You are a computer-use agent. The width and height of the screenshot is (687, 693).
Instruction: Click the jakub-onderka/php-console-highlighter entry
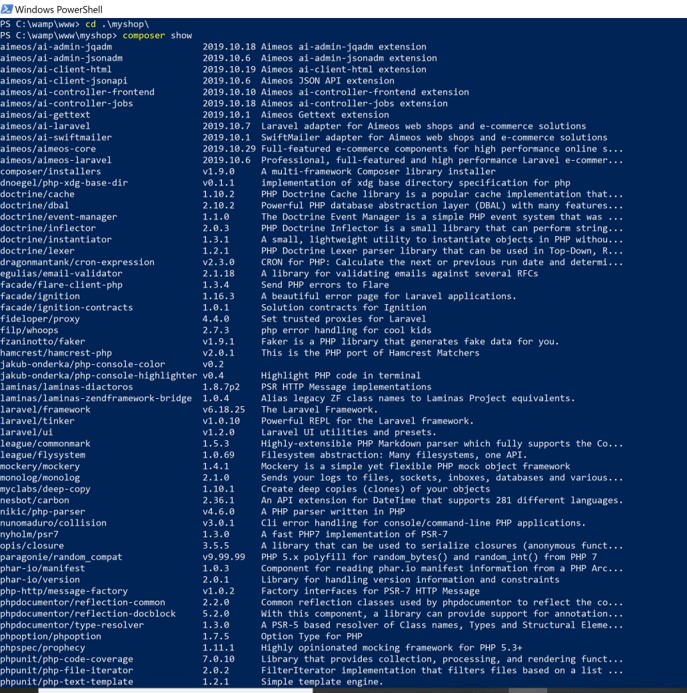99,376
